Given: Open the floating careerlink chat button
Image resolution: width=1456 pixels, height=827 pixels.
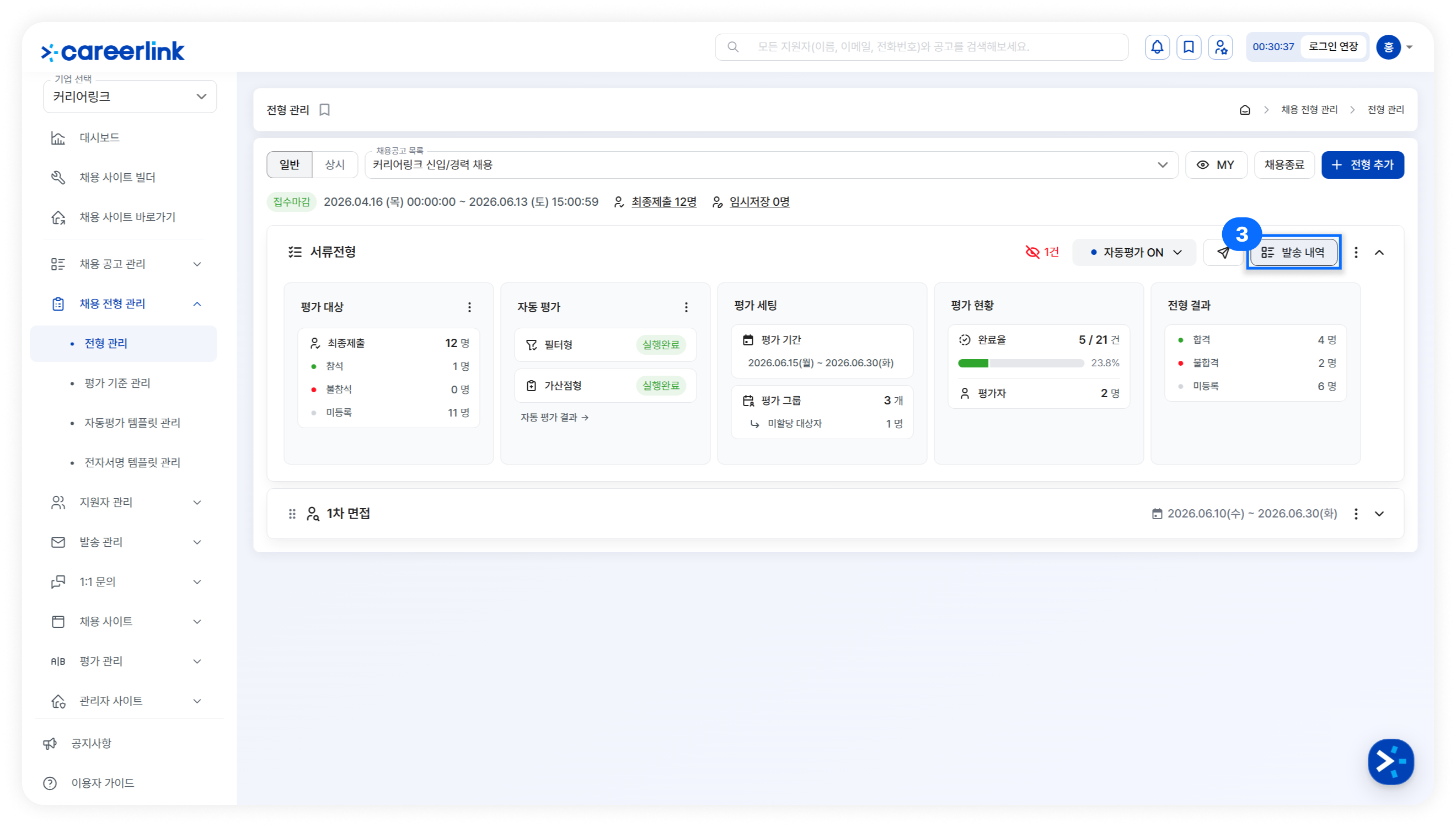Looking at the screenshot, I should (x=1391, y=762).
